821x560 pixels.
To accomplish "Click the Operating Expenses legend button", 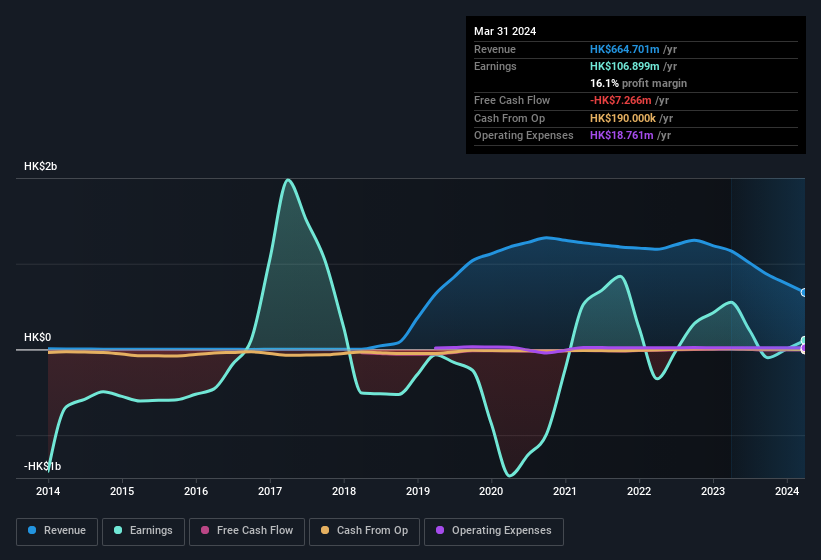I will coord(494,530).
